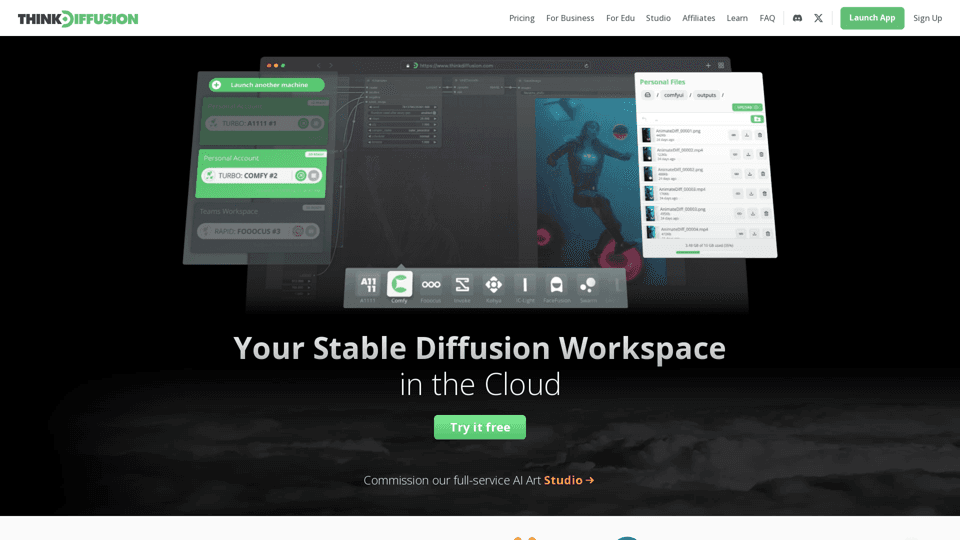Click the Teams Workspace heading

(229, 211)
